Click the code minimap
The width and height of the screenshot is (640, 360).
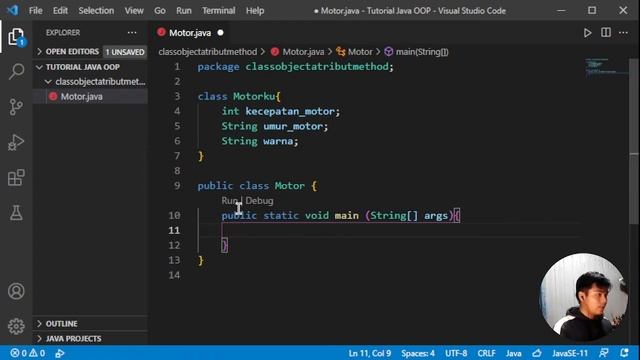pos(607,67)
